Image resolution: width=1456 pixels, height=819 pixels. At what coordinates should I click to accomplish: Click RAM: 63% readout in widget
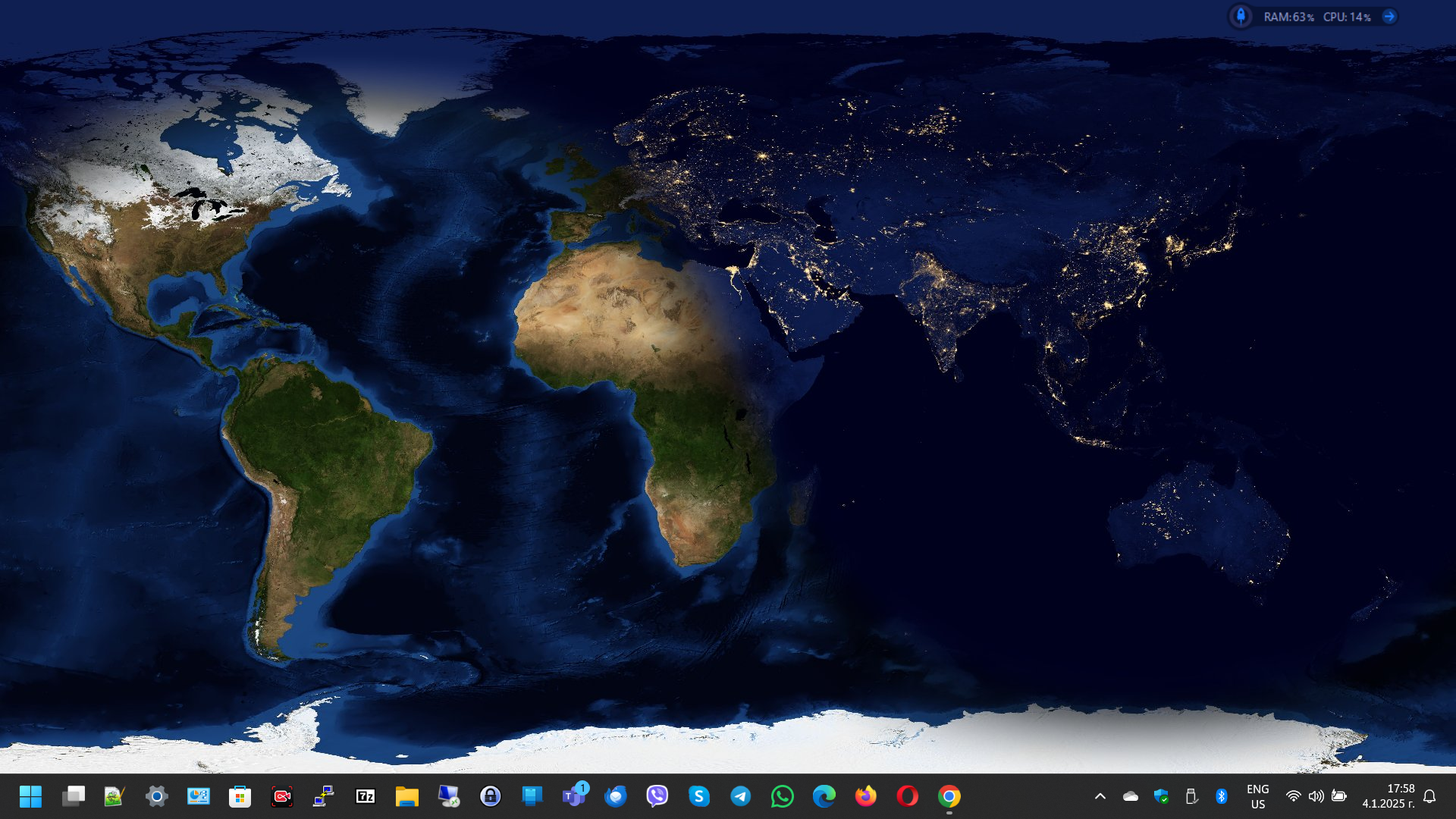pyautogui.click(x=1289, y=17)
